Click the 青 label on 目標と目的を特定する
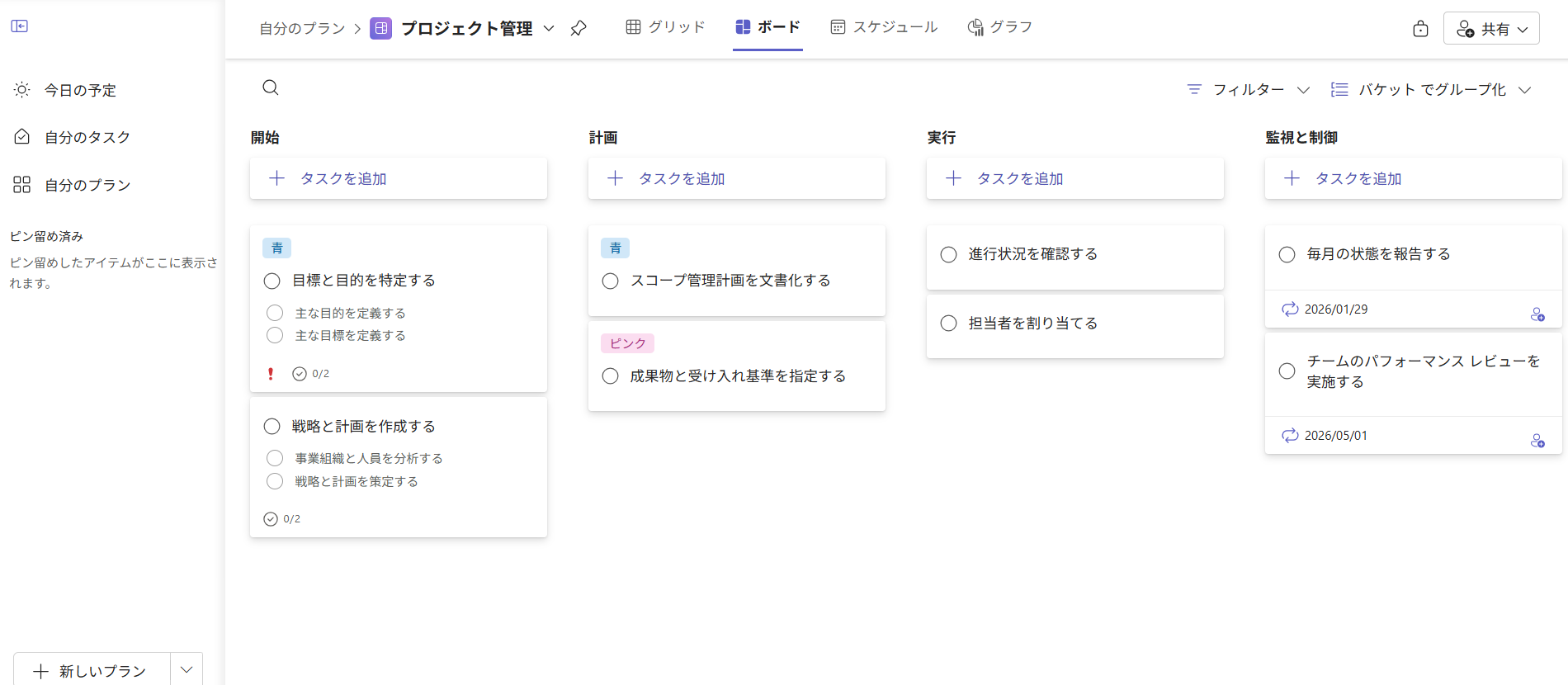This screenshot has height=685, width=1568. coord(277,248)
